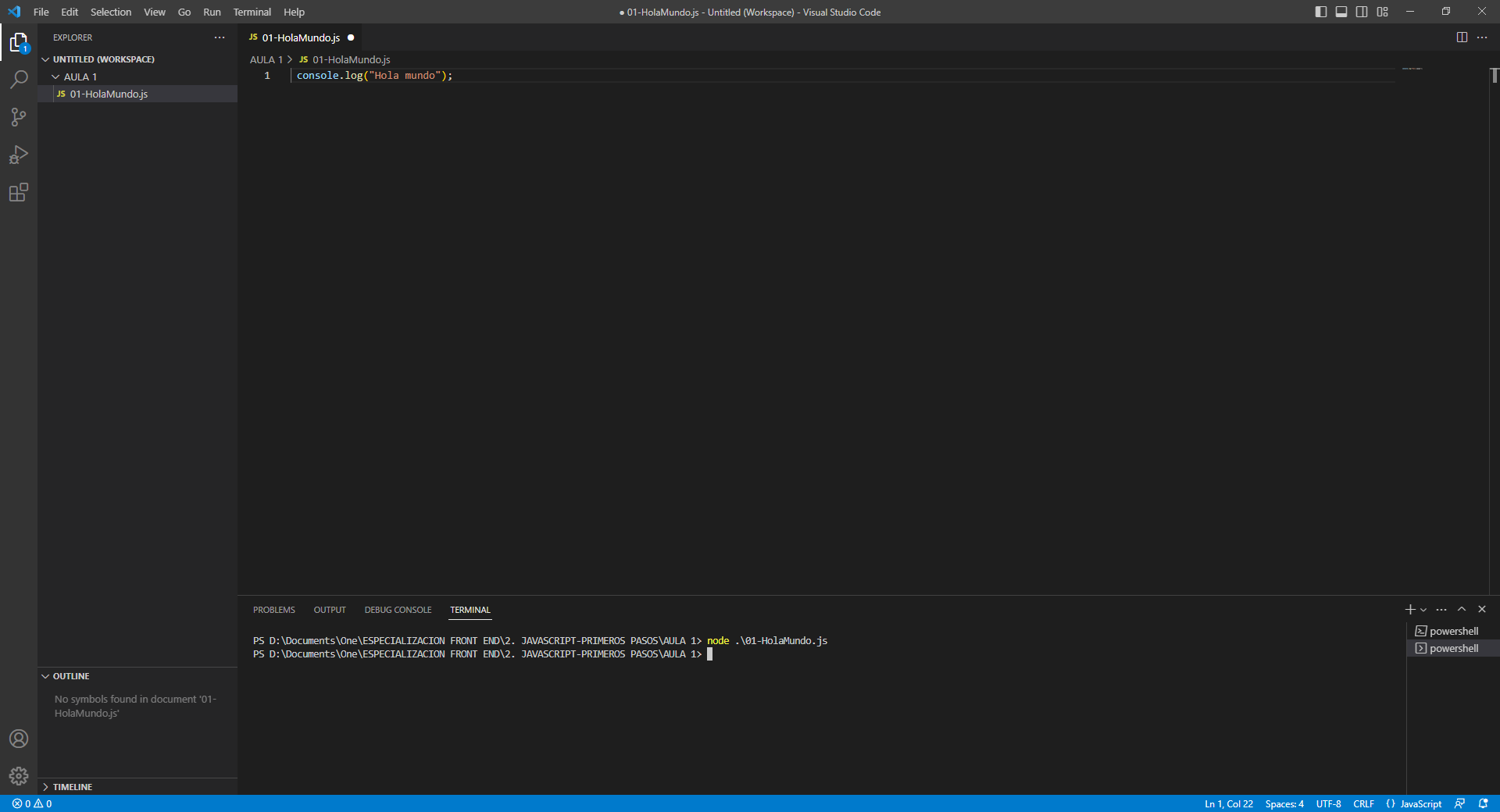Open the Help menu
This screenshot has width=1500, height=812.
pos(295,12)
